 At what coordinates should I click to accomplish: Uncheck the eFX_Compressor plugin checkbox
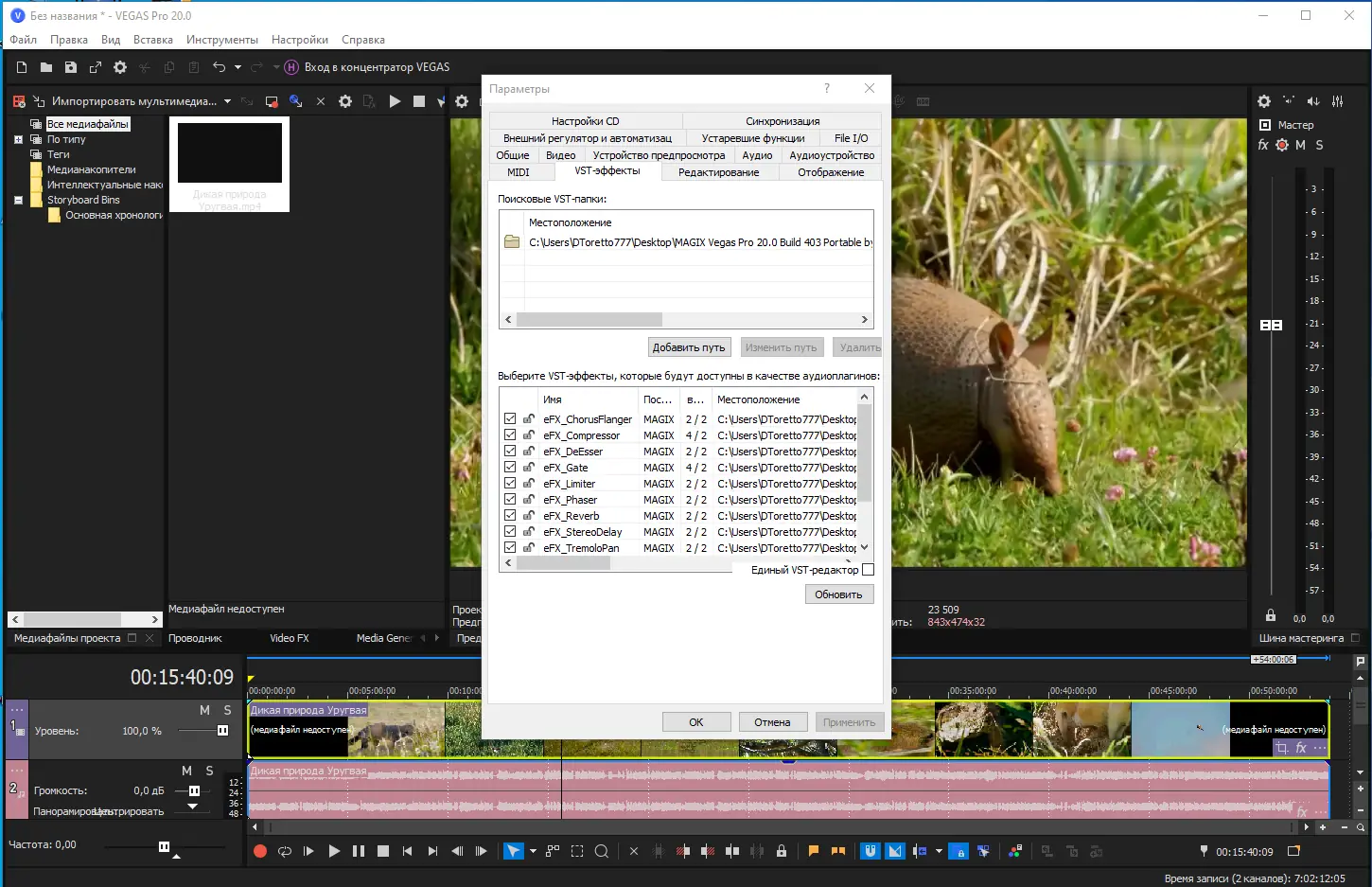[510, 435]
